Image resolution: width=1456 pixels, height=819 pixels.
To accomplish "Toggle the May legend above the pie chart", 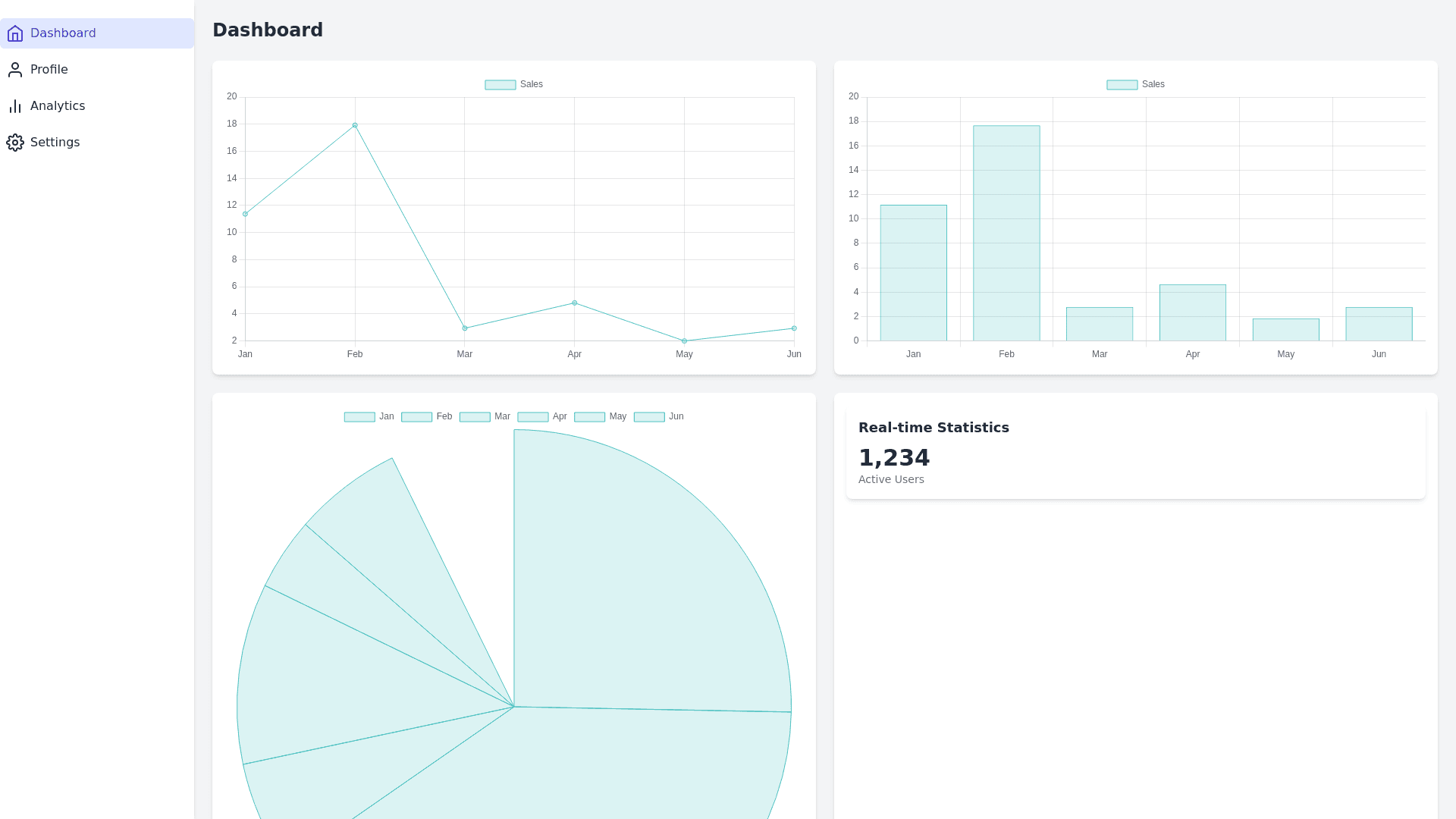I will point(602,416).
